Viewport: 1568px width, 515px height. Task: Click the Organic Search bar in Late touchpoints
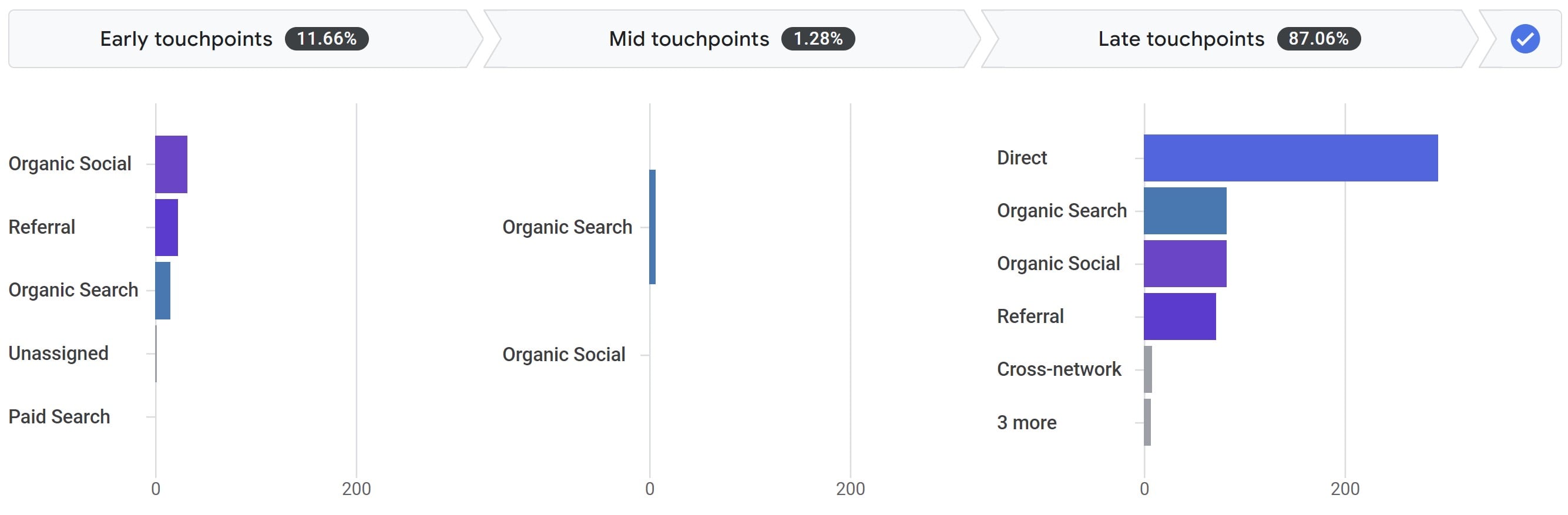click(1184, 211)
